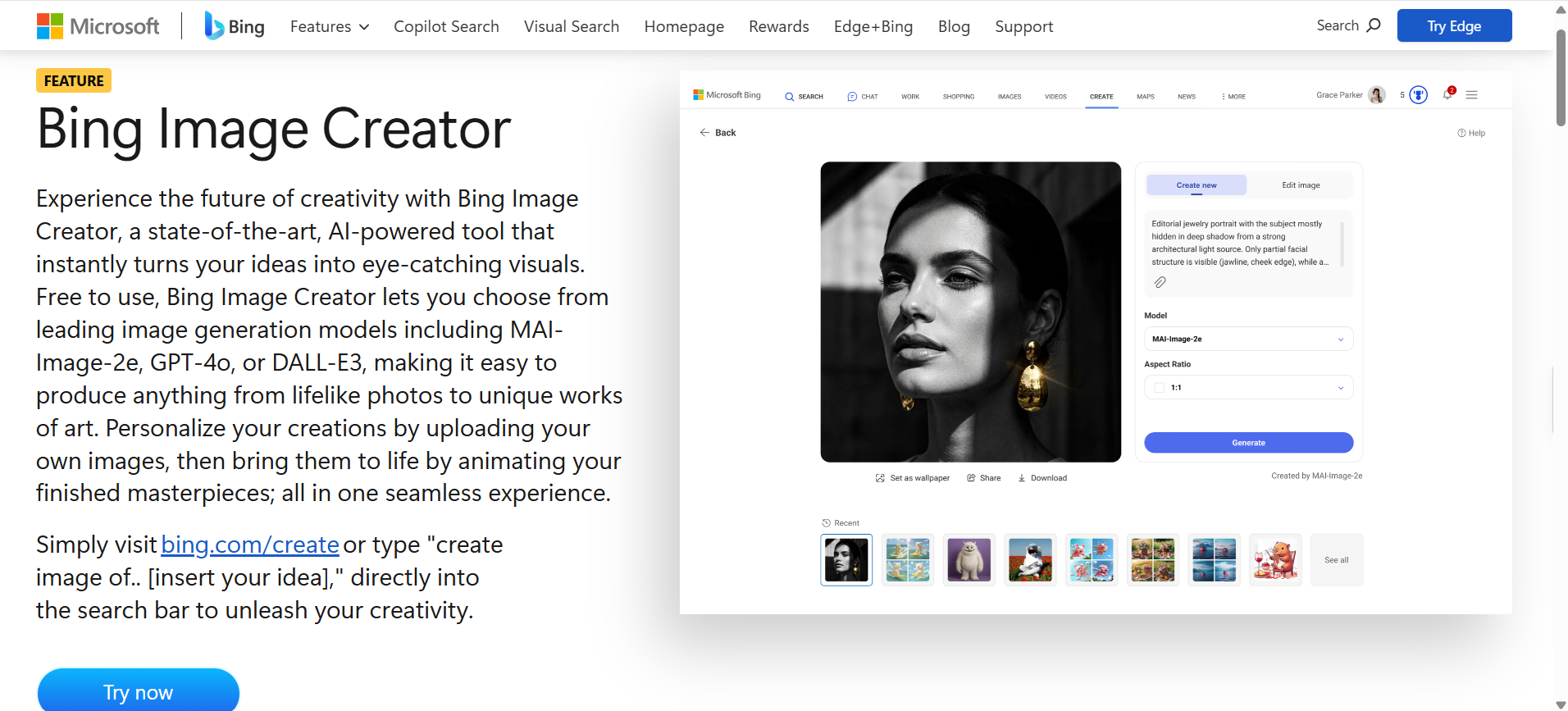1568x711 pixels.
Task: Click the three-dot More icon in the preview
Action: coord(1223,97)
